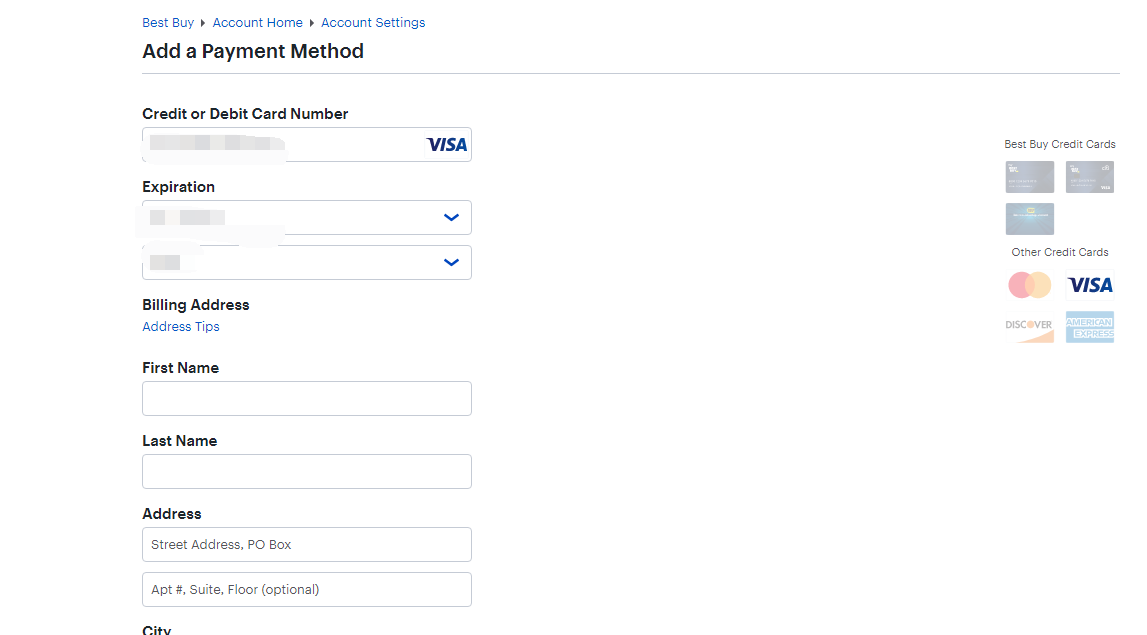Go to Best Buy breadcrumb link
The height and width of the screenshot is (635, 1147).
pyautogui.click(x=168, y=23)
